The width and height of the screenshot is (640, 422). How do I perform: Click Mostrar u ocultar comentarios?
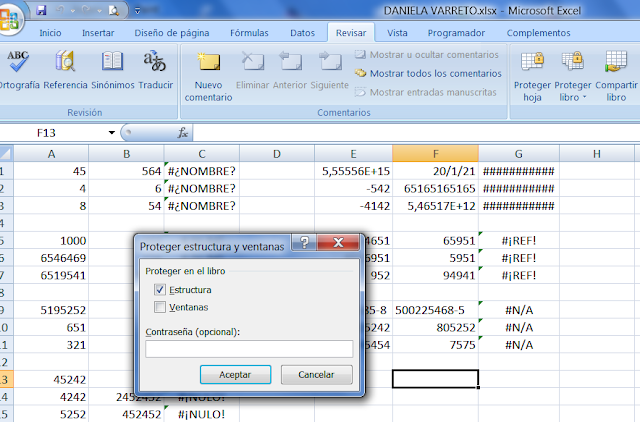click(427, 54)
